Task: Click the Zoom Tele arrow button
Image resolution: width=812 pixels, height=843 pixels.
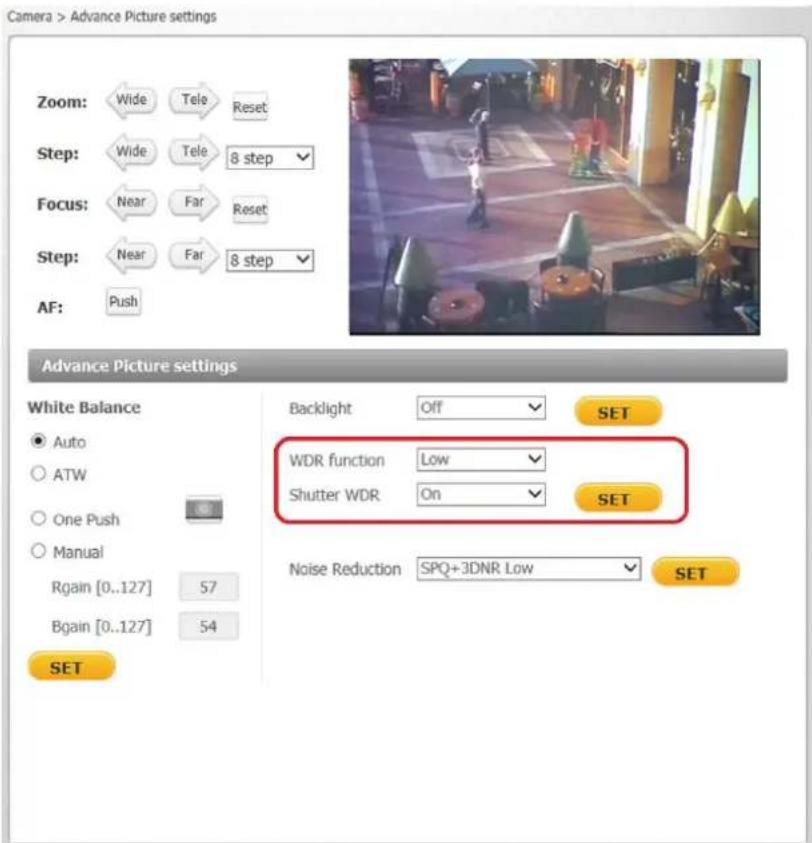Action: [x=194, y=101]
